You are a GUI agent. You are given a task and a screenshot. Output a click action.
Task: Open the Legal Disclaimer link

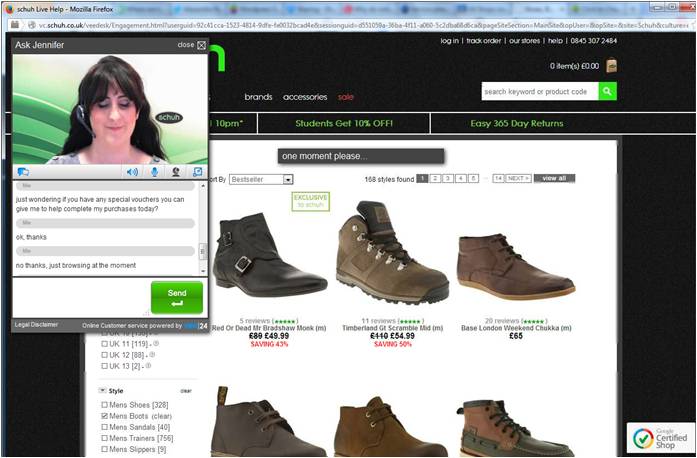click(36, 325)
